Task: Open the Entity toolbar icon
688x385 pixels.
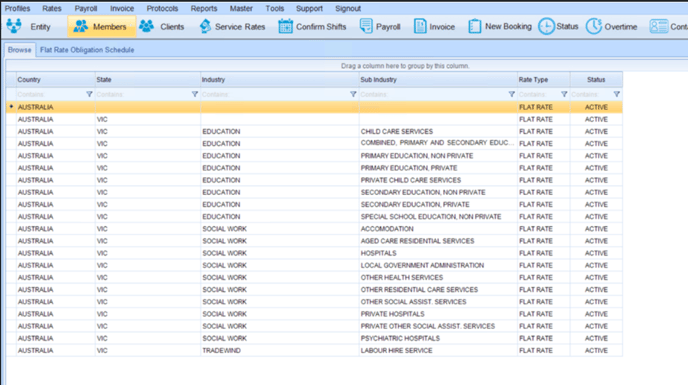Action: (14, 26)
